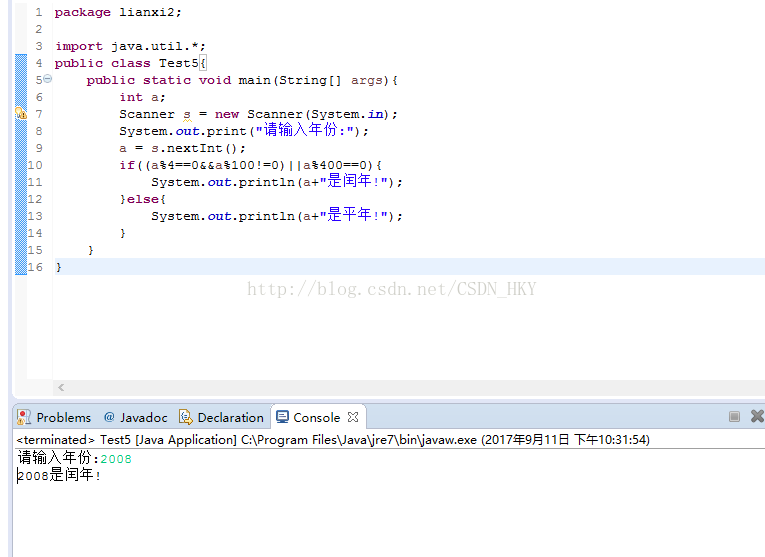Click the console Terminate square button
The image size is (765, 557).
734,417
